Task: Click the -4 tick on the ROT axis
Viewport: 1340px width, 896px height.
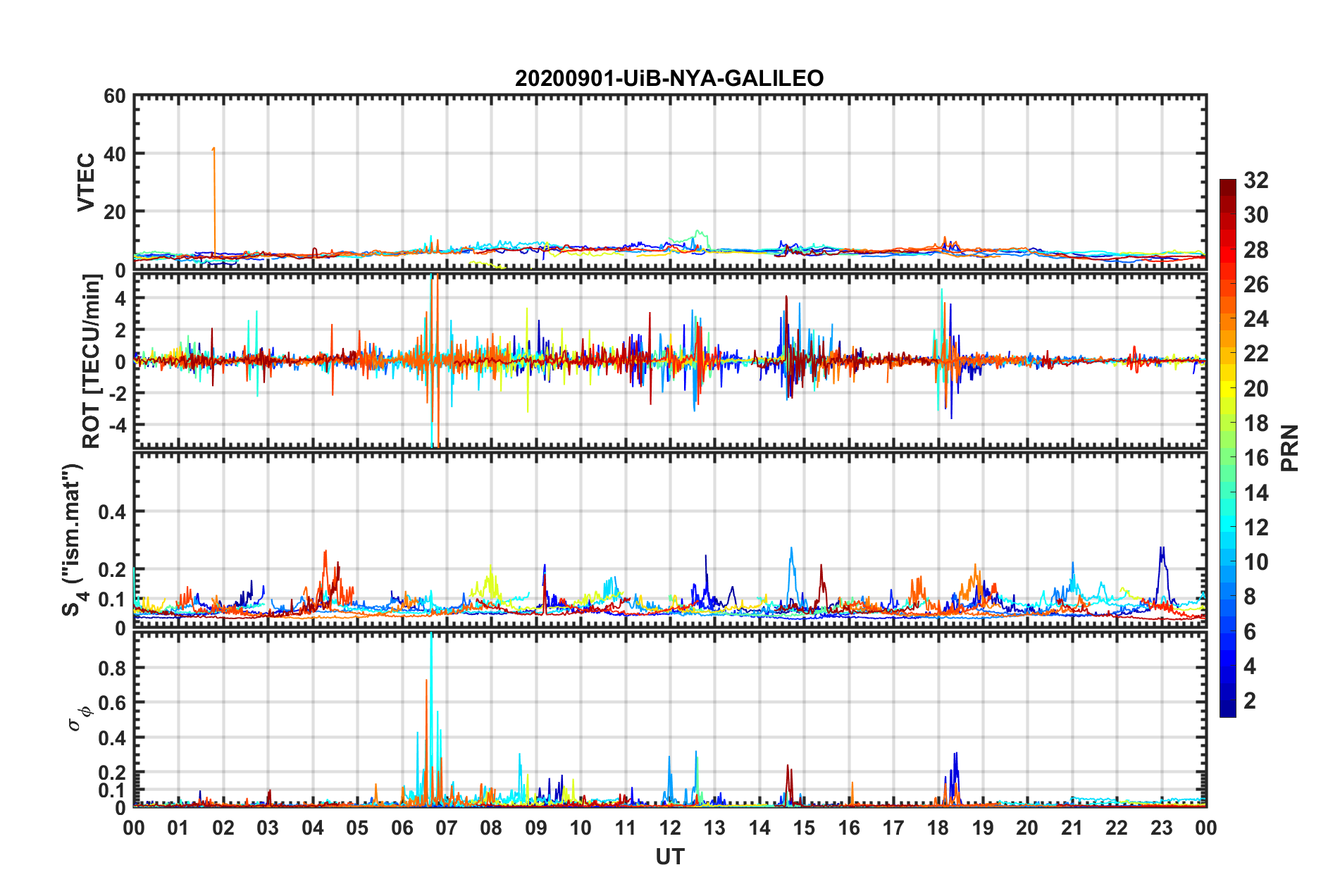Action: 117,425
